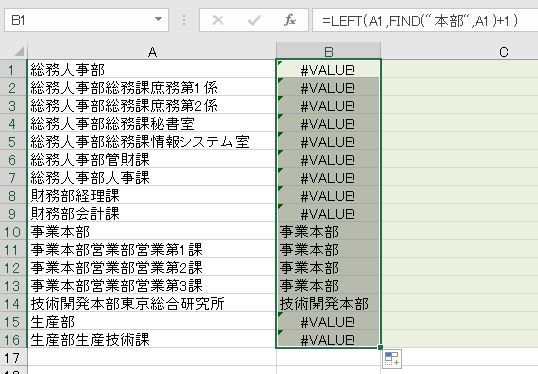Image resolution: width=538 pixels, height=374 pixels.
Task: Expand the Name Box dropdown arrow
Action: click(158, 19)
